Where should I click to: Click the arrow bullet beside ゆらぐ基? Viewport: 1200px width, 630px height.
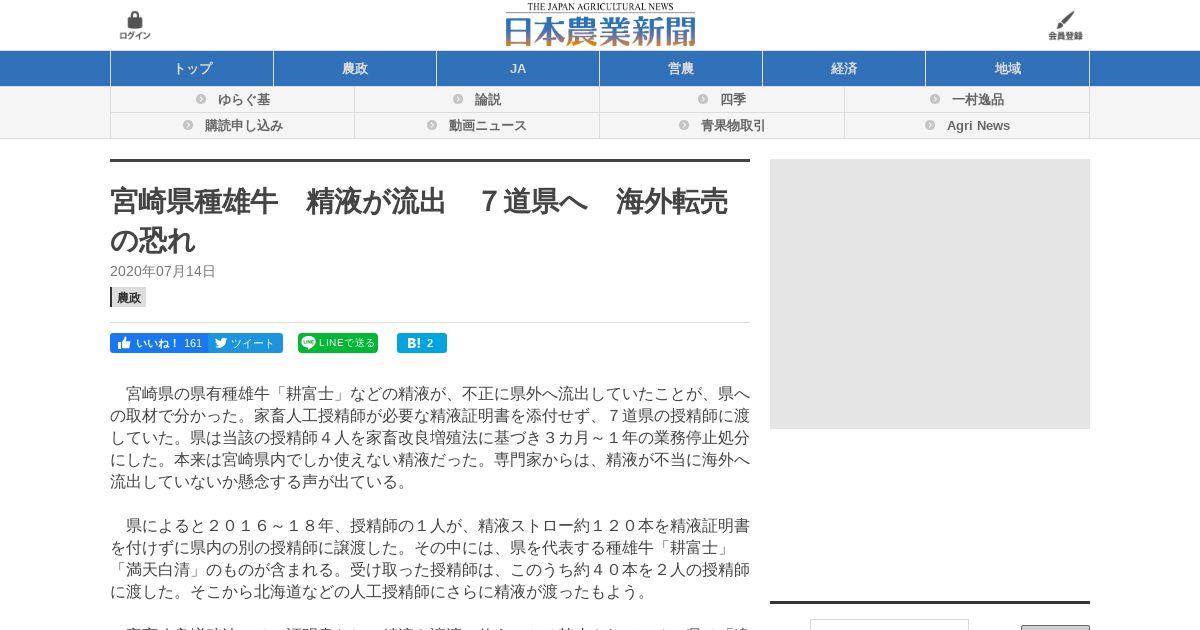coord(201,99)
